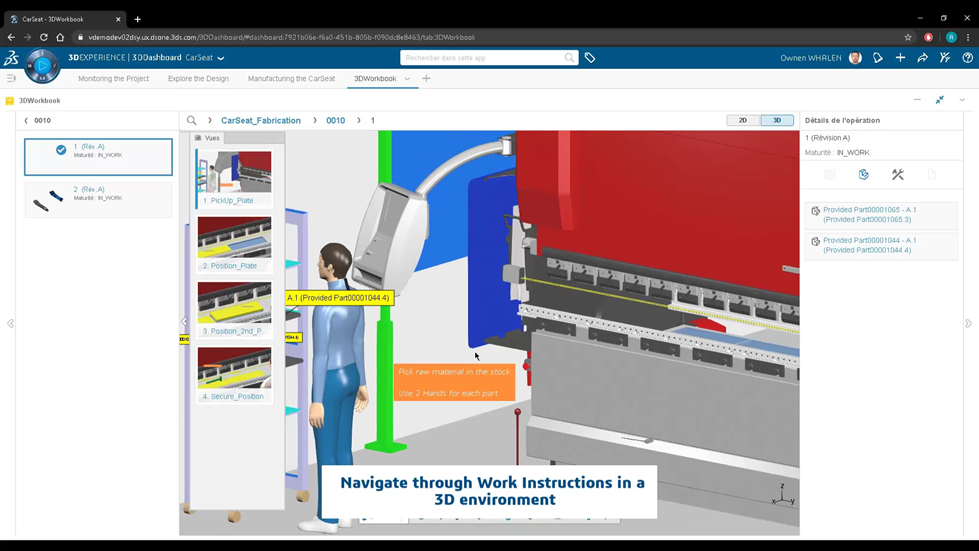Open the 2. Position_Plate view thumbnail
Screen dimensions: 979x551
pos(234,243)
